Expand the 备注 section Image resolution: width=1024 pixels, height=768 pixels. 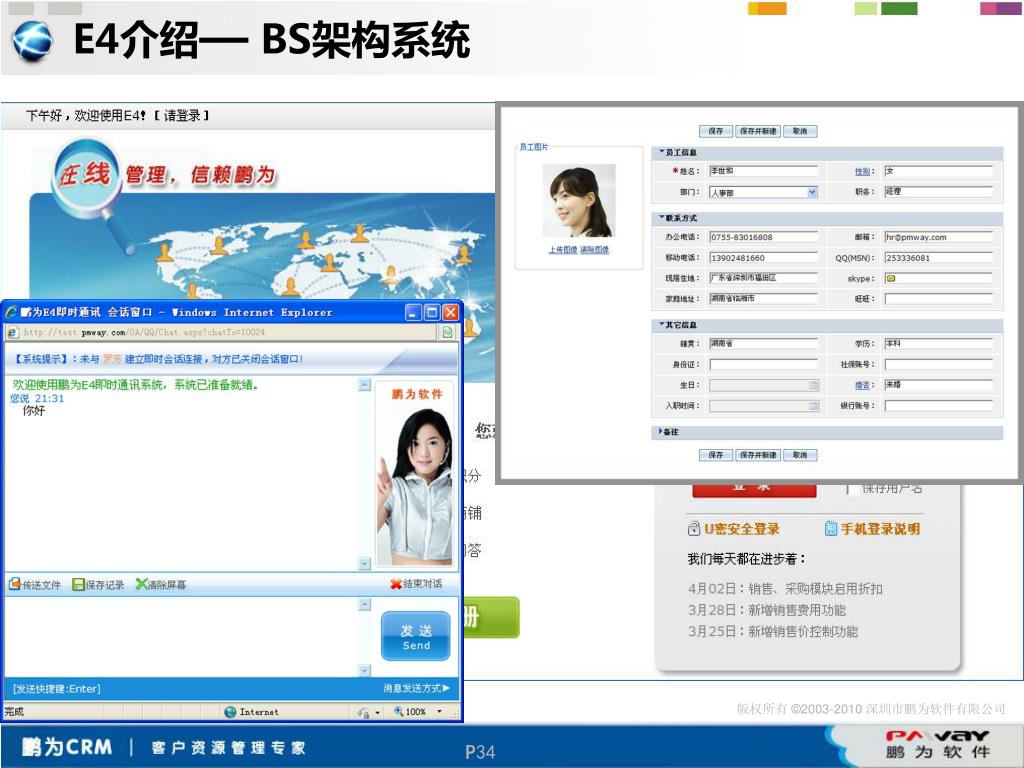661,432
